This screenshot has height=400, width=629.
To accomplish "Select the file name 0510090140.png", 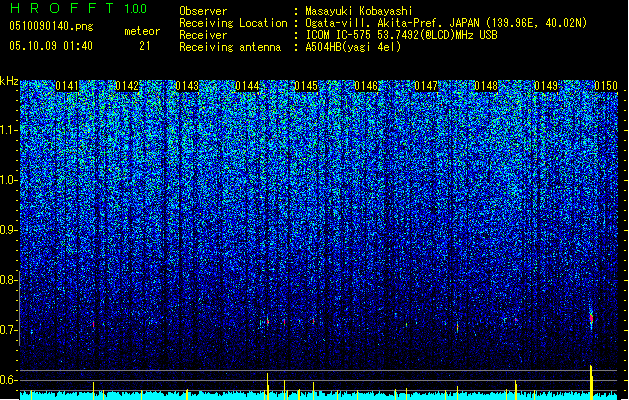I will pos(51,26).
